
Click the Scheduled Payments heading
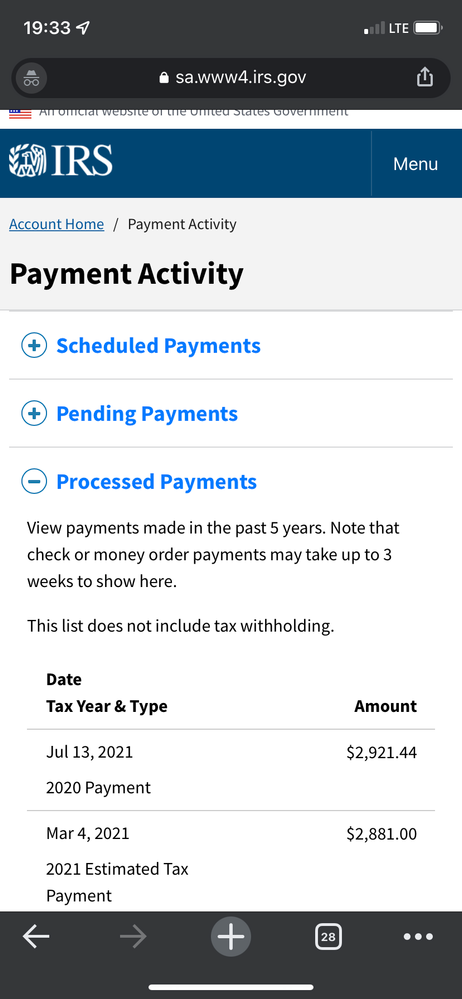click(159, 346)
